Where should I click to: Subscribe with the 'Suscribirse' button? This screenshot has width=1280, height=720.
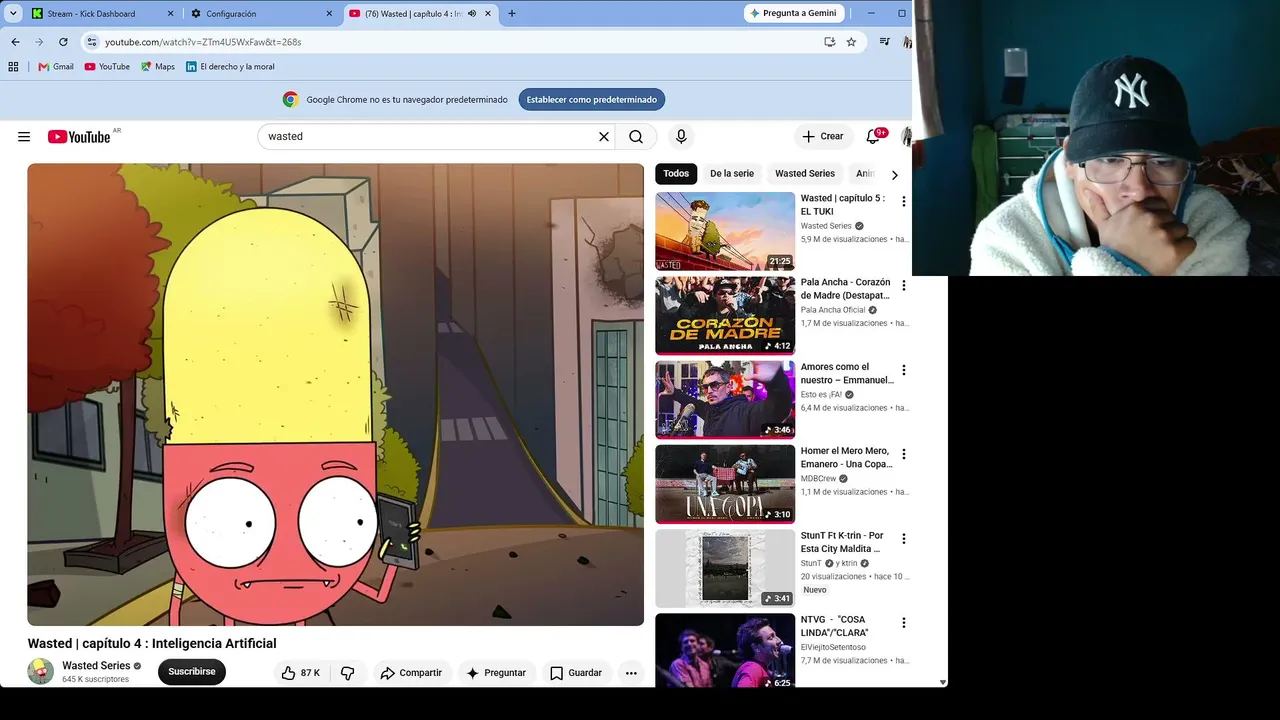coord(192,672)
